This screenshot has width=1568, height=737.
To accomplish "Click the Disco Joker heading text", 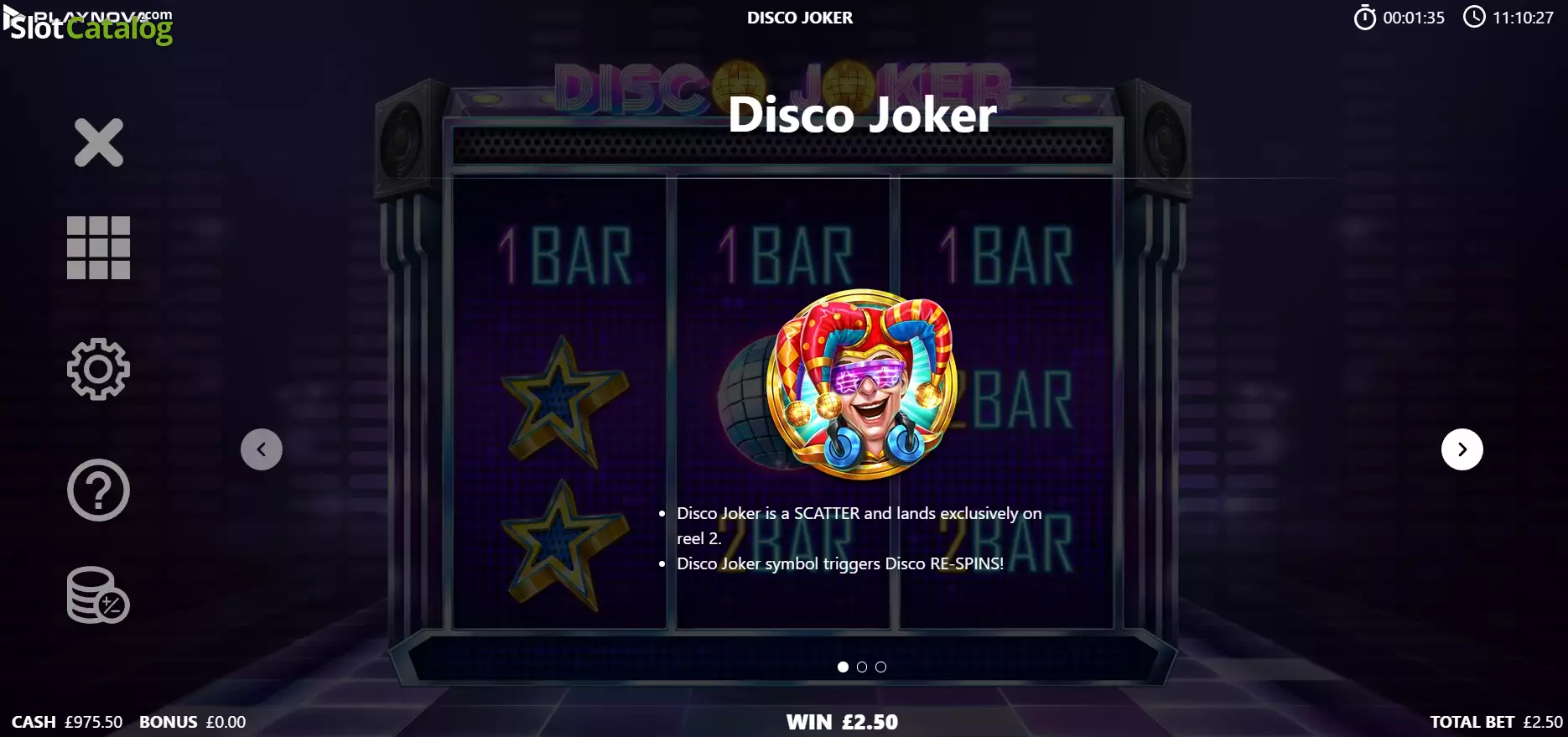I will click(862, 115).
